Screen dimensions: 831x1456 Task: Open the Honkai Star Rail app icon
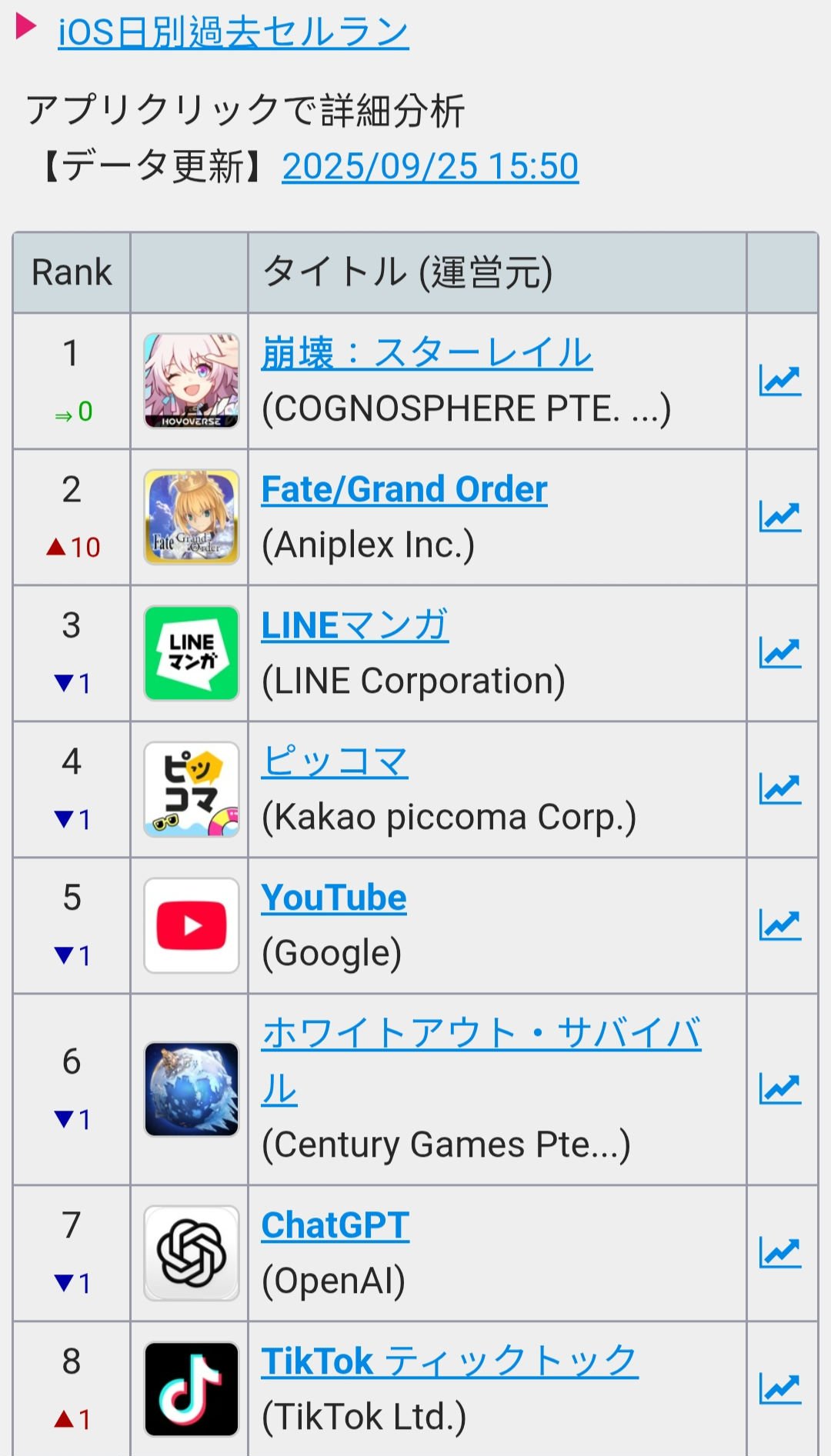192,381
